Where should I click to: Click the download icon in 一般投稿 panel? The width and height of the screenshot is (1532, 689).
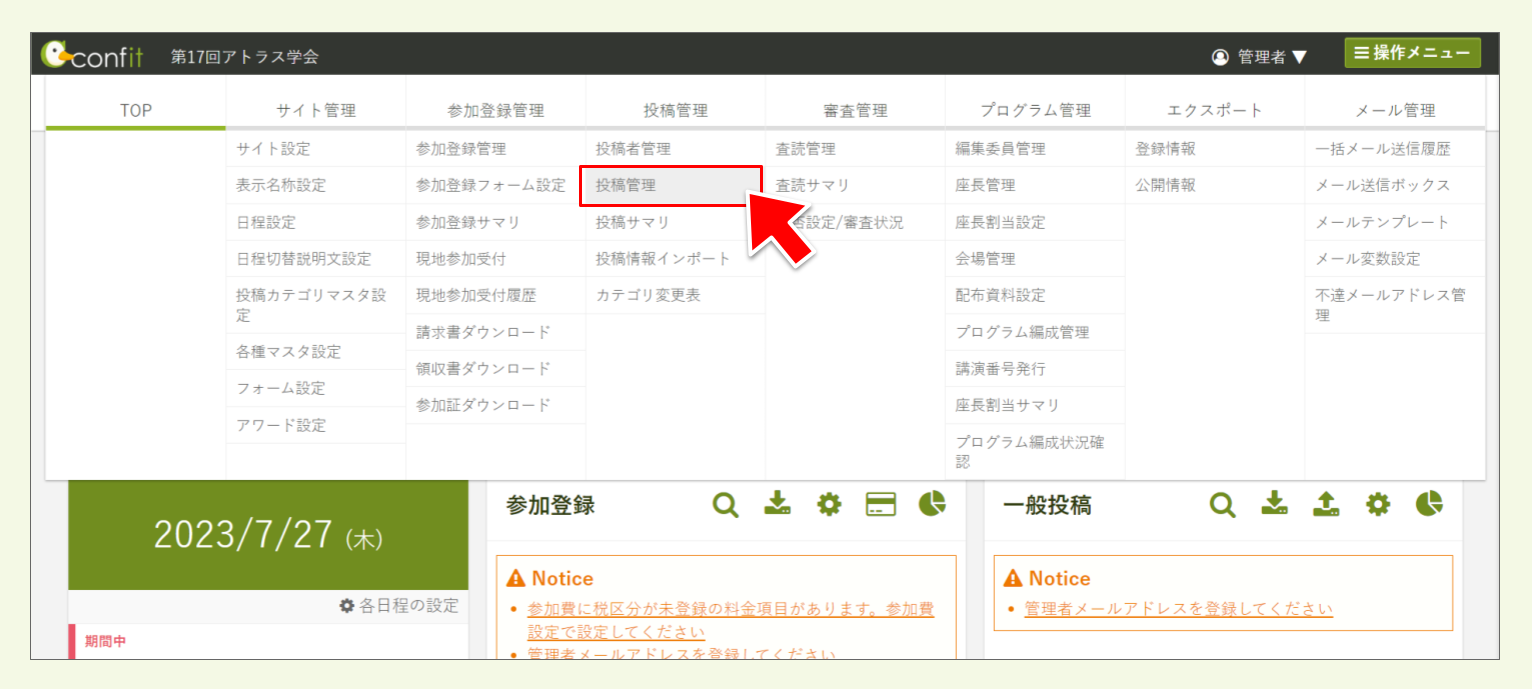[x=1274, y=504]
